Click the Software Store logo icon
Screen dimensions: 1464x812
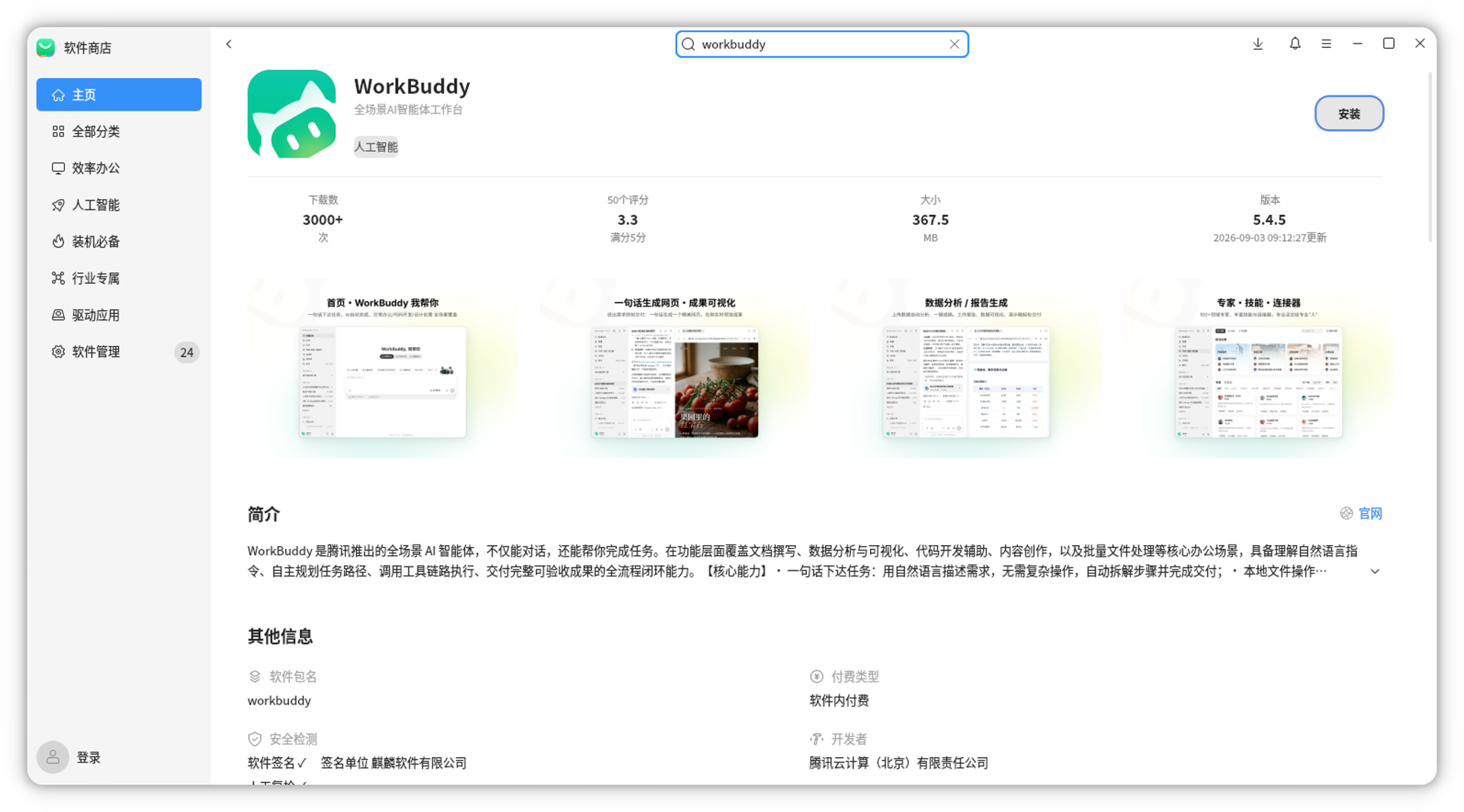pyautogui.click(x=46, y=47)
